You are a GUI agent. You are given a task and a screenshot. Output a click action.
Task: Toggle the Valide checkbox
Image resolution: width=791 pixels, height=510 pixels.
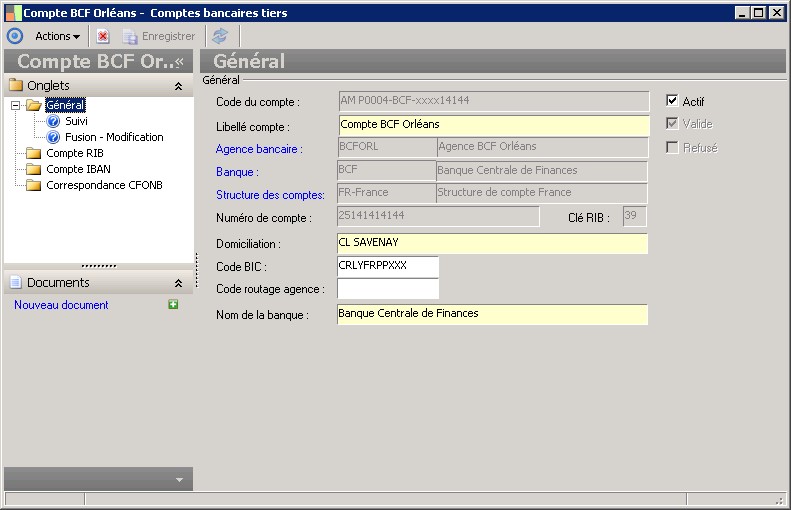[x=672, y=124]
